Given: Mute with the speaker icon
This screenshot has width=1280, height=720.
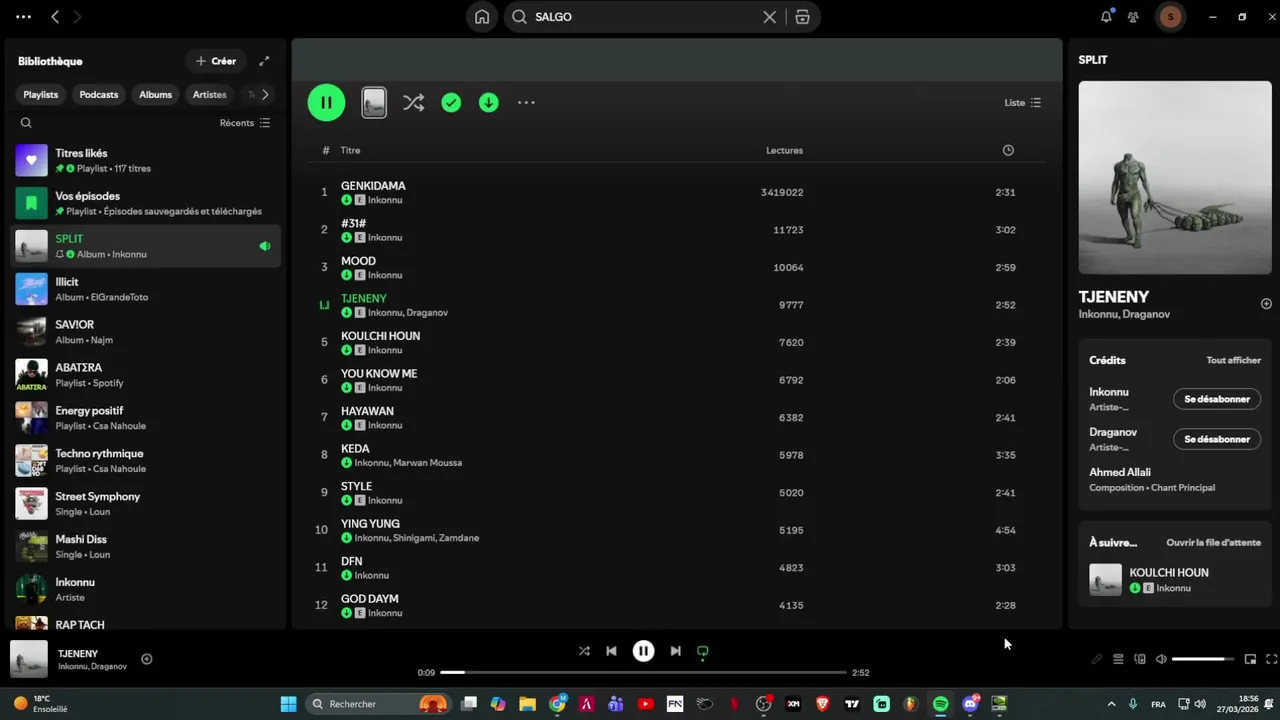Looking at the screenshot, I should click(1161, 659).
